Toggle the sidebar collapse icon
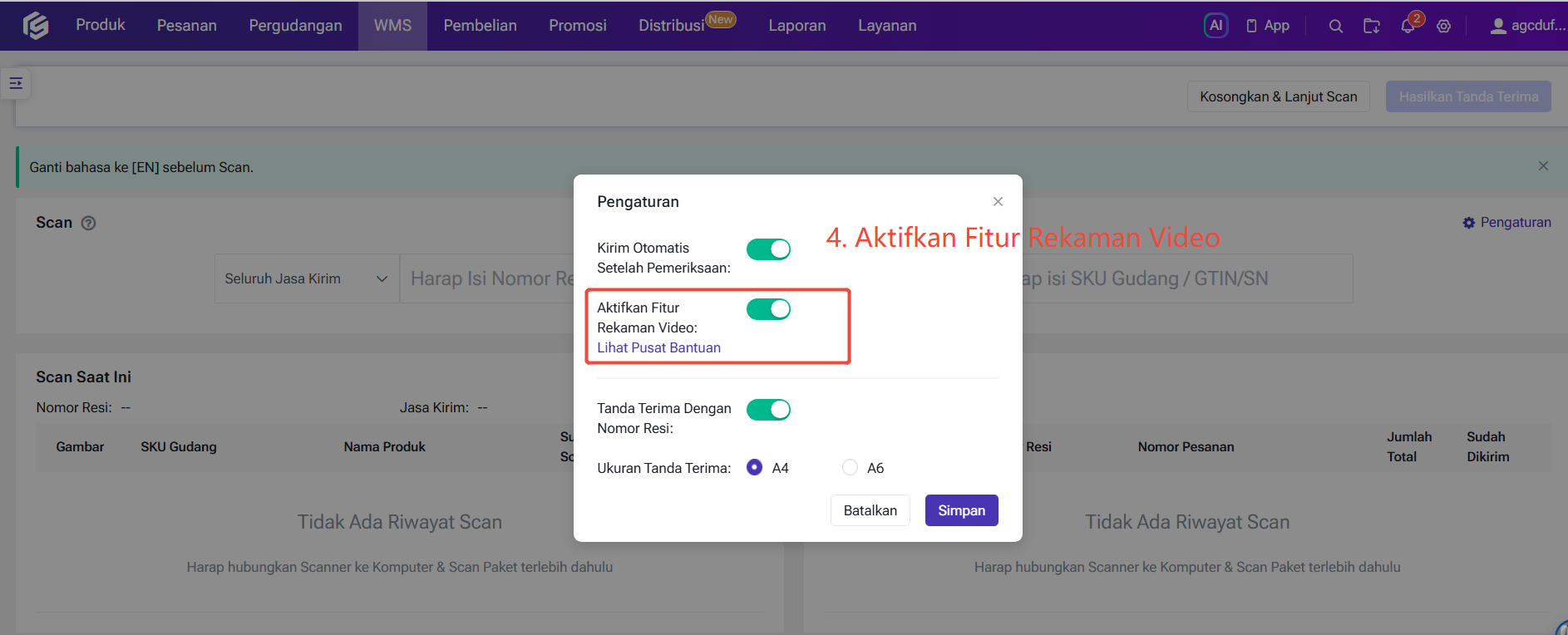Screen dimensions: 1568x635 (16, 83)
